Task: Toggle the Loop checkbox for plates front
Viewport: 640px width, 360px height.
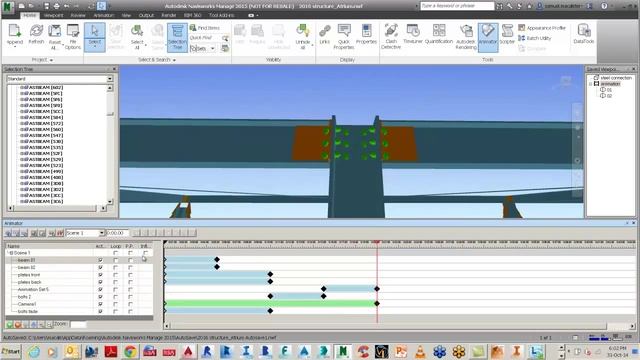Action: click(116, 275)
